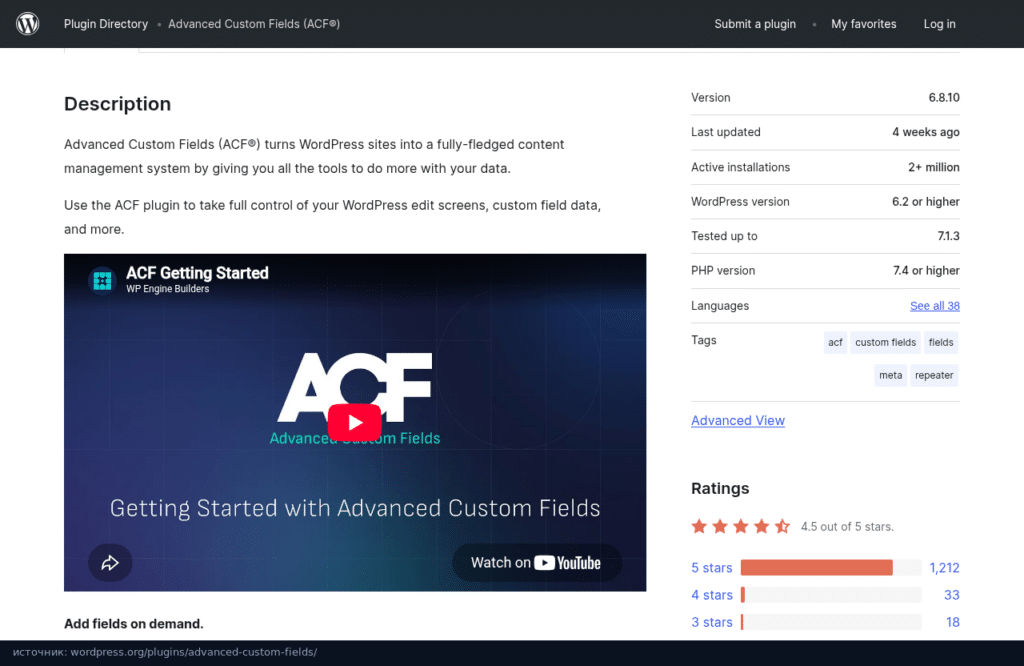The width and height of the screenshot is (1024, 666).
Task: Click the 33 four-star review count
Action: [x=952, y=595]
